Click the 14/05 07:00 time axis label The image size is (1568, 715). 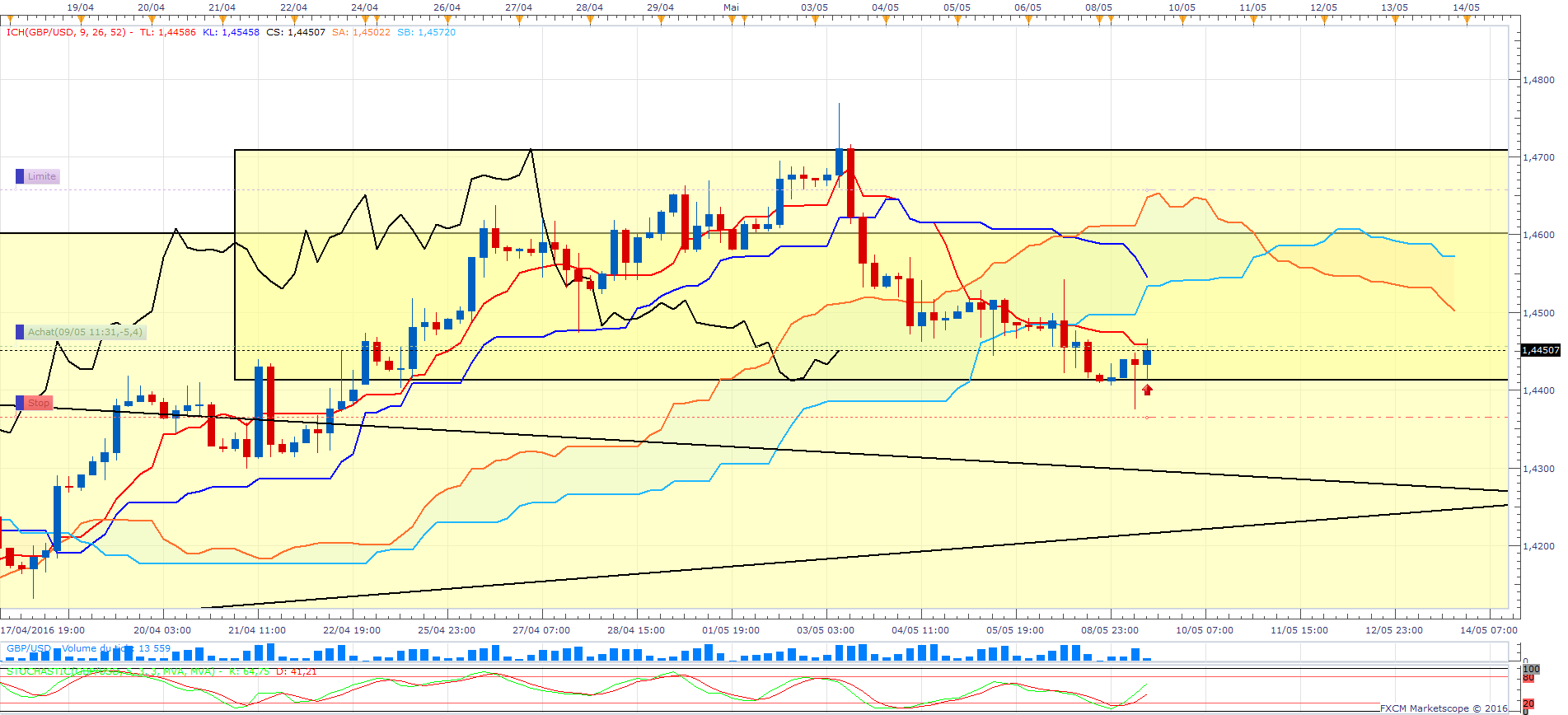[x=1489, y=630]
